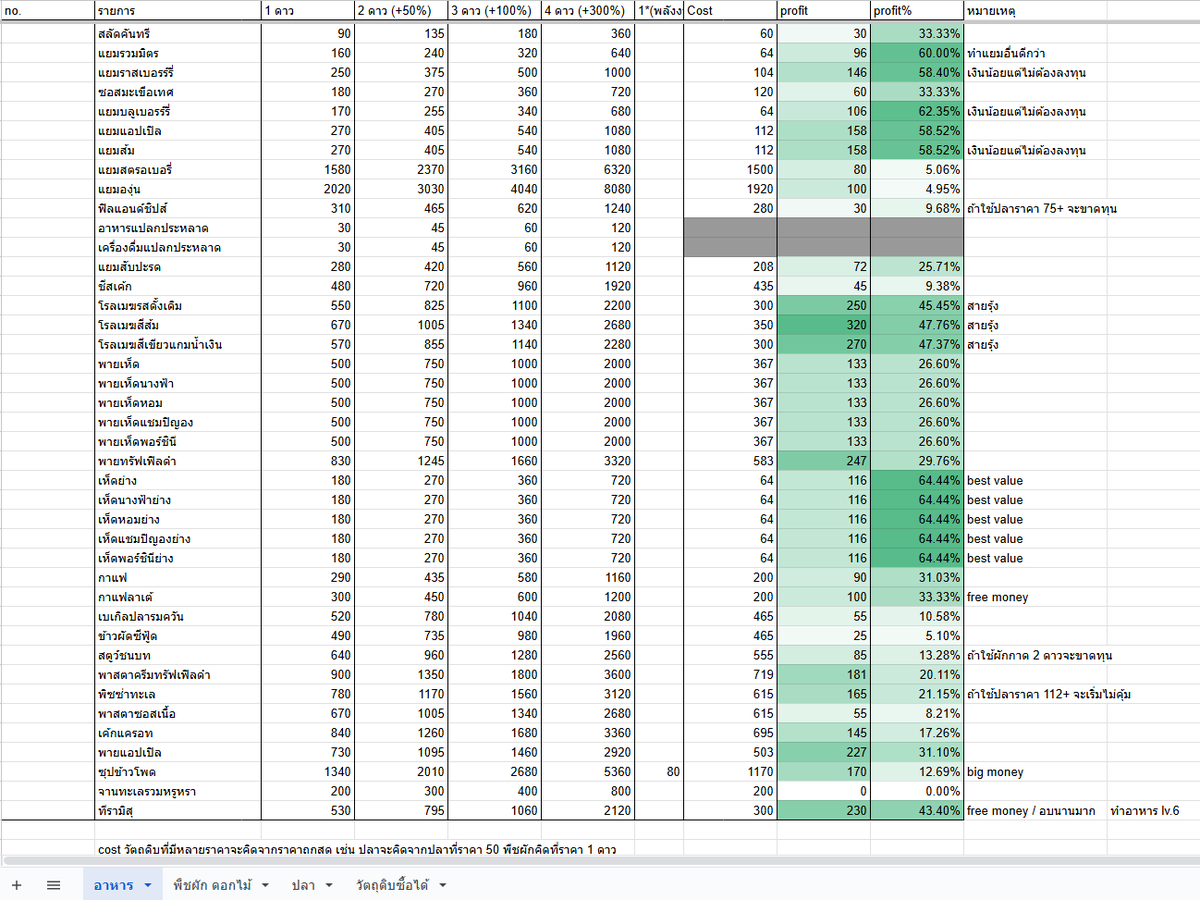Click note ถ้าใช้ปลาราคา 75+ จะขาดทุน
Viewport: 1200px width, 900px height.
[1041, 209]
